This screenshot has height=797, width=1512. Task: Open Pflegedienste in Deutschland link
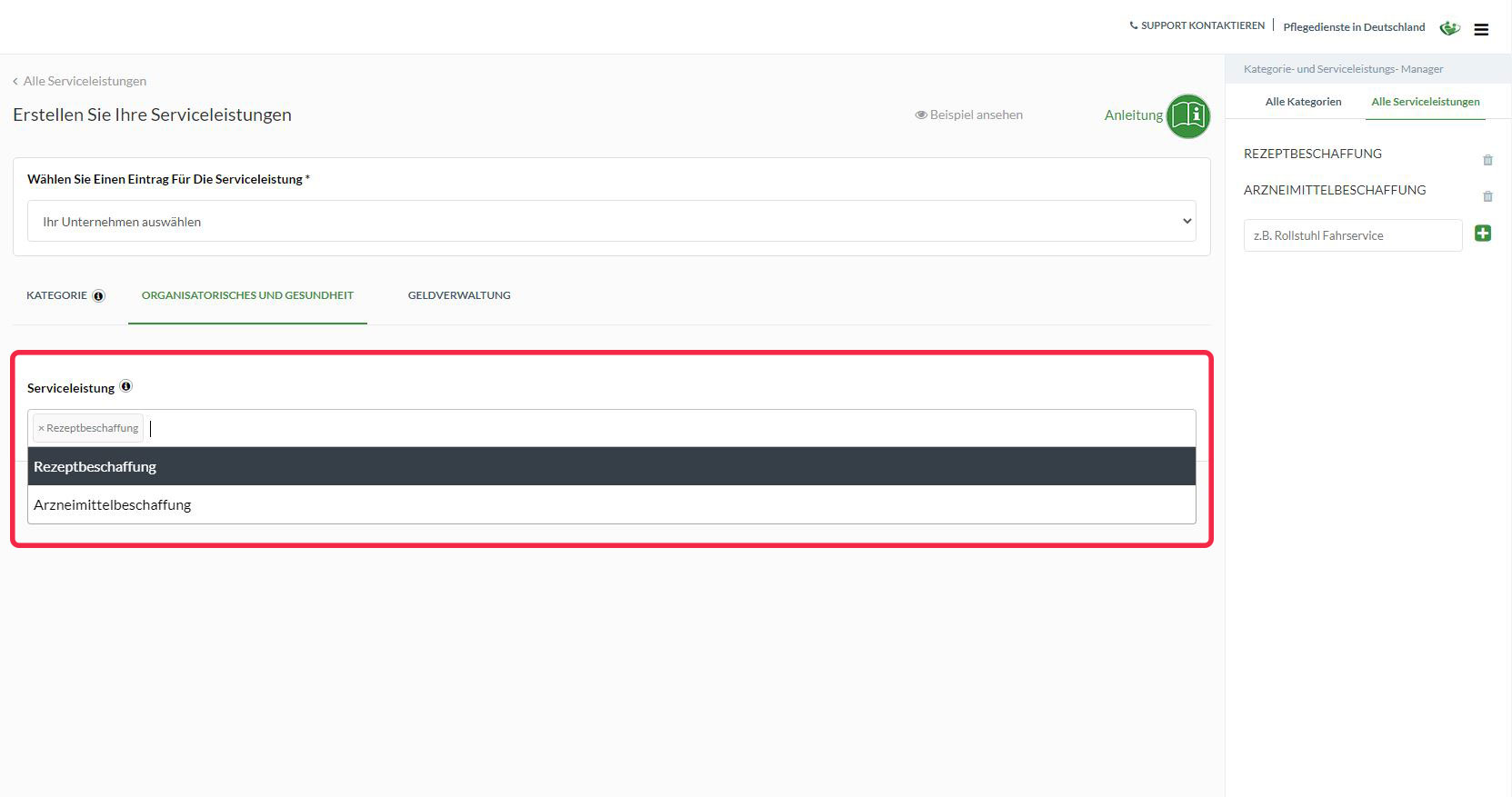coord(1354,27)
